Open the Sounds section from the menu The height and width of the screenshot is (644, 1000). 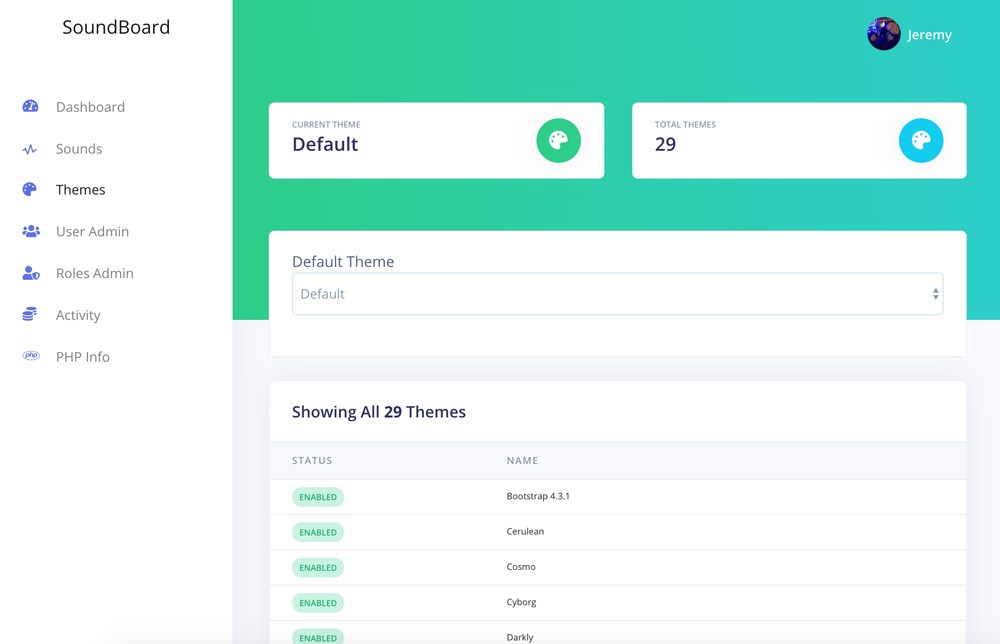click(78, 148)
